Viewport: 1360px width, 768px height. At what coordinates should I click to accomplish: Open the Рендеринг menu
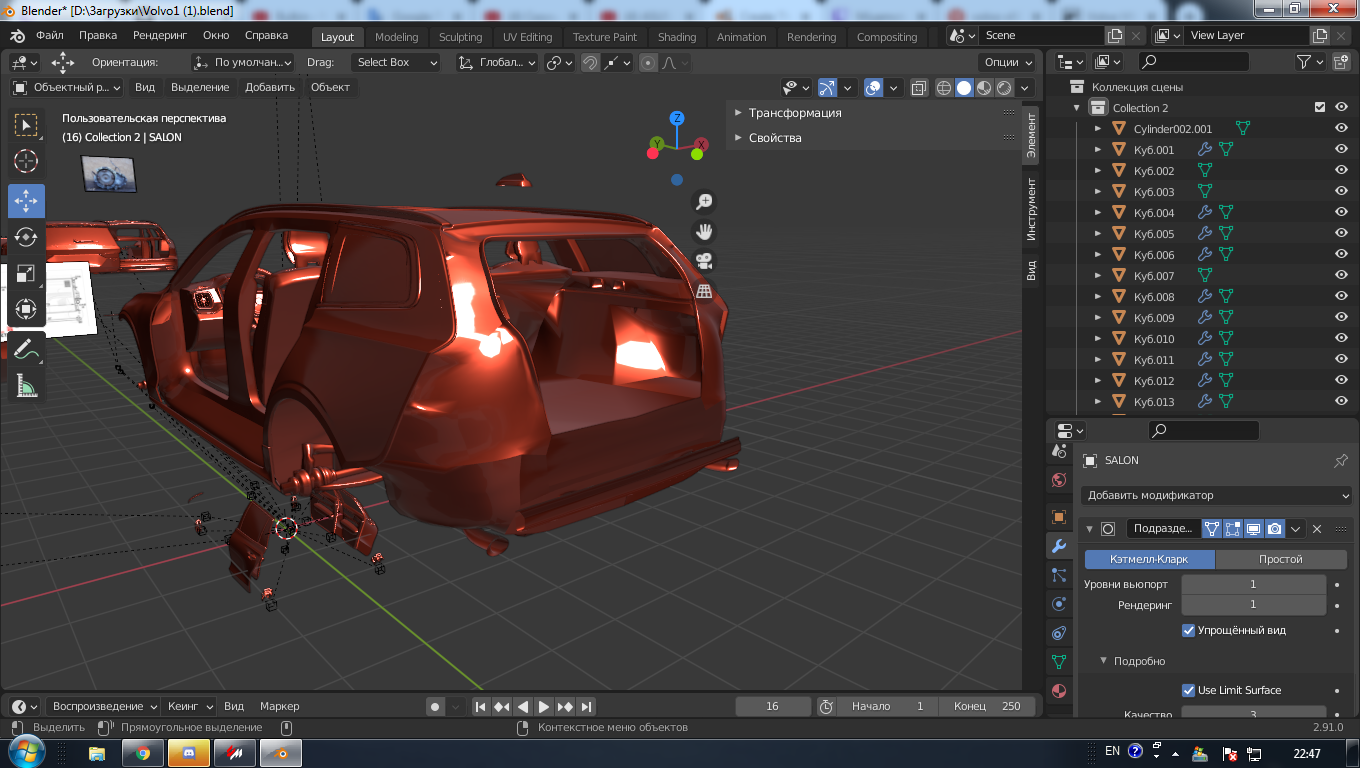coord(160,36)
